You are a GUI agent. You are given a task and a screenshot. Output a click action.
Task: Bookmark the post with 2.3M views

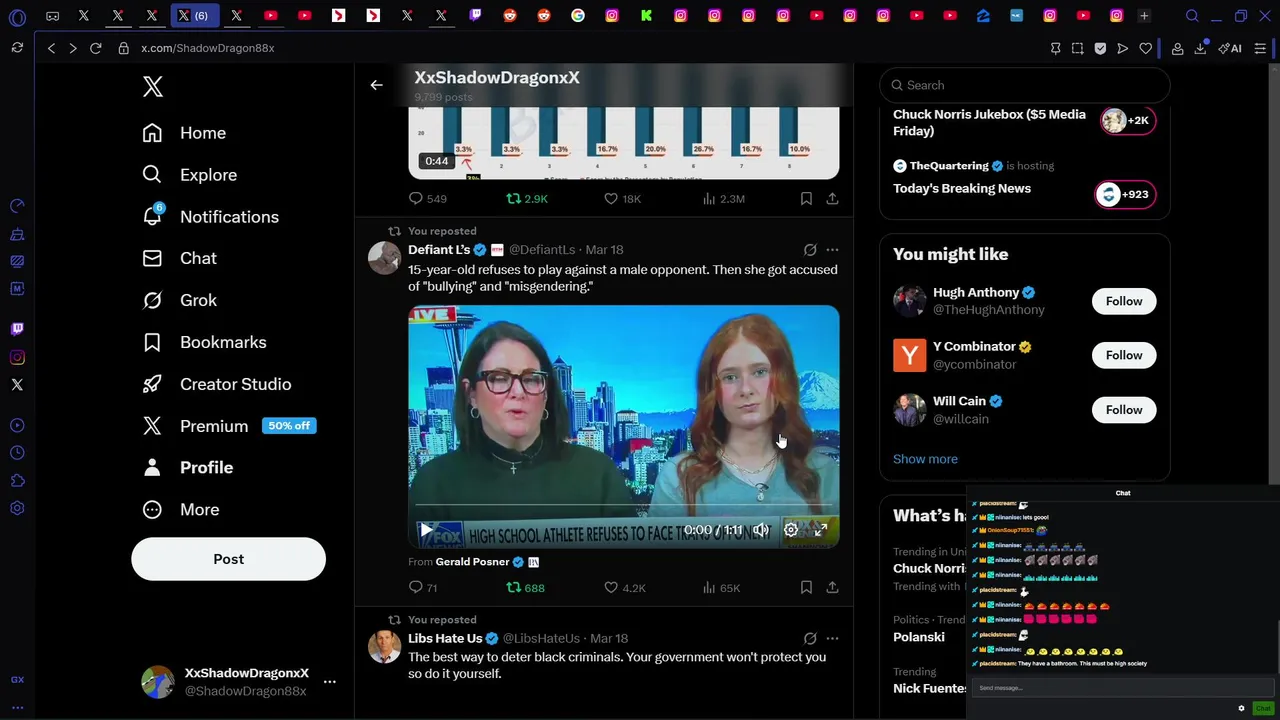806,199
